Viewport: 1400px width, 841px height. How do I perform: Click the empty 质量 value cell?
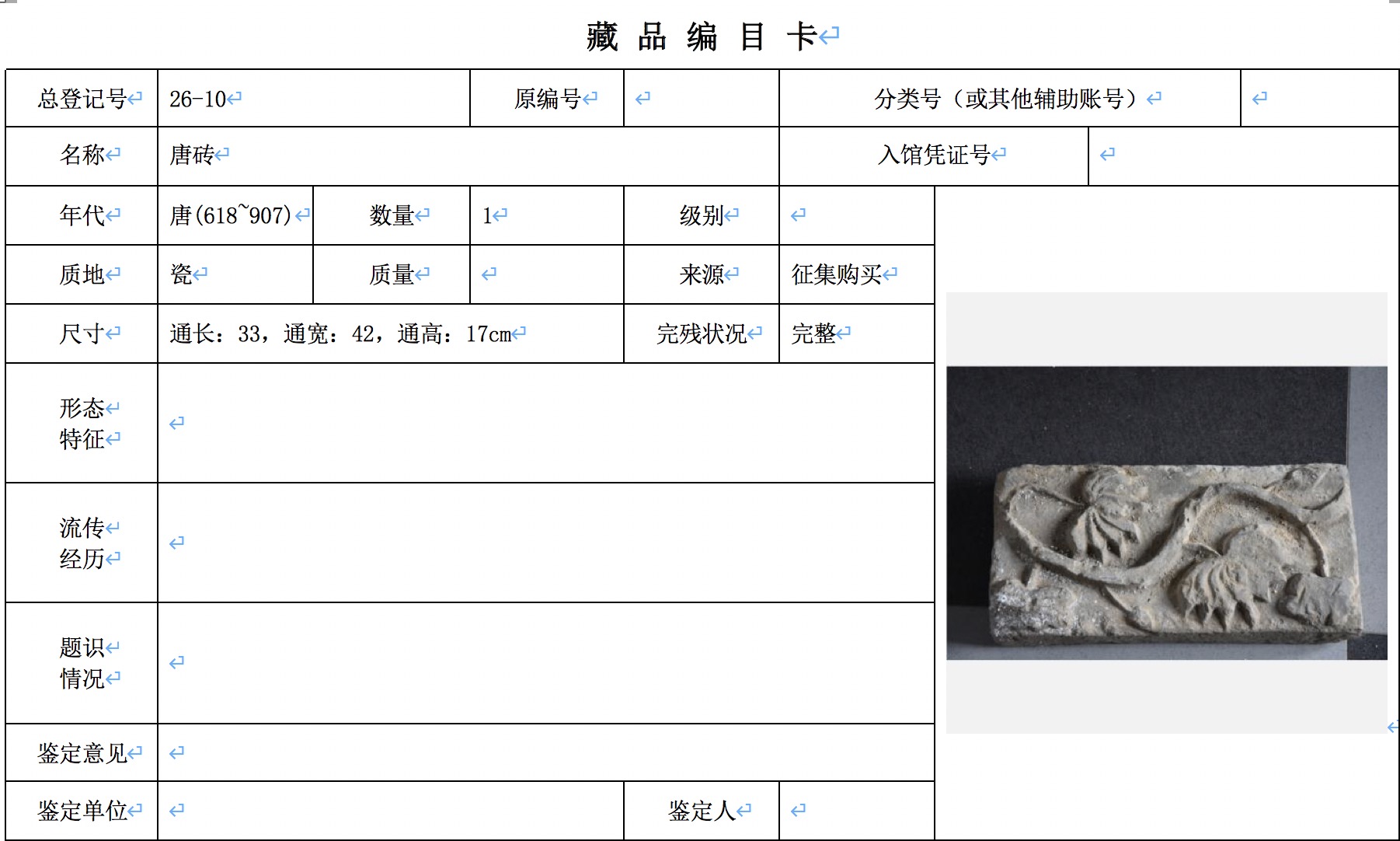click(547, 274)
